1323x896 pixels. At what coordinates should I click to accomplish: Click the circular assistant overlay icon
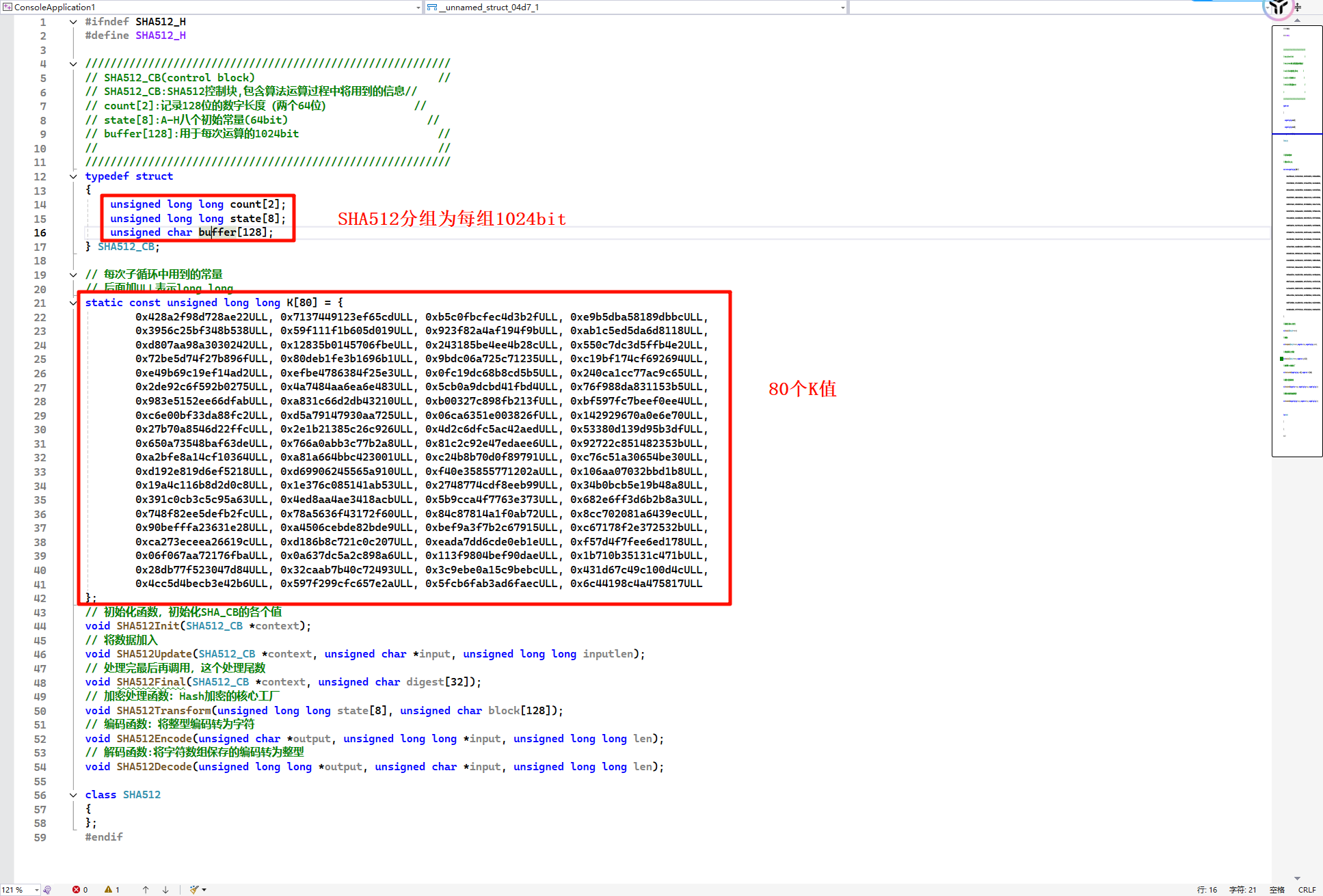coord(1279,8)
